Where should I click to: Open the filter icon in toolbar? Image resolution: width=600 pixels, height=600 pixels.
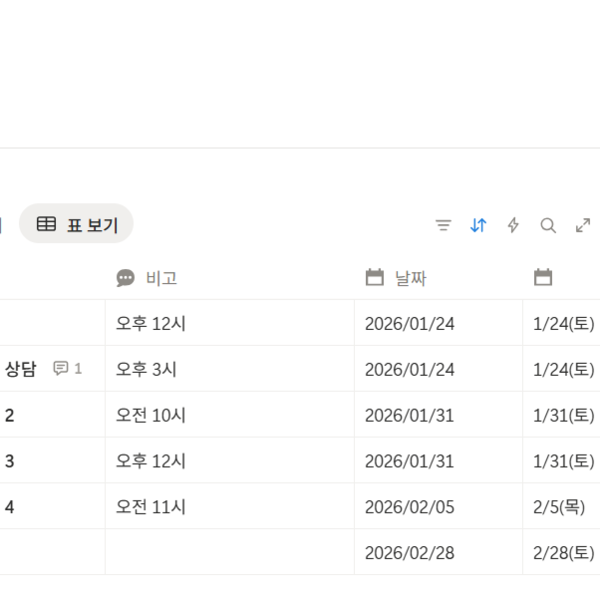[444, 226]
